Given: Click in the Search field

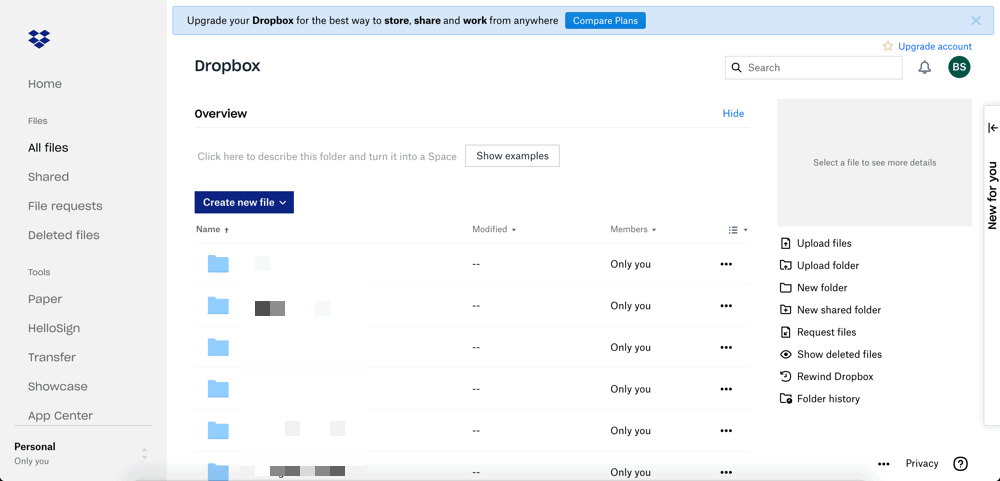Looking at the screenshot, I should tap(814, 68).
